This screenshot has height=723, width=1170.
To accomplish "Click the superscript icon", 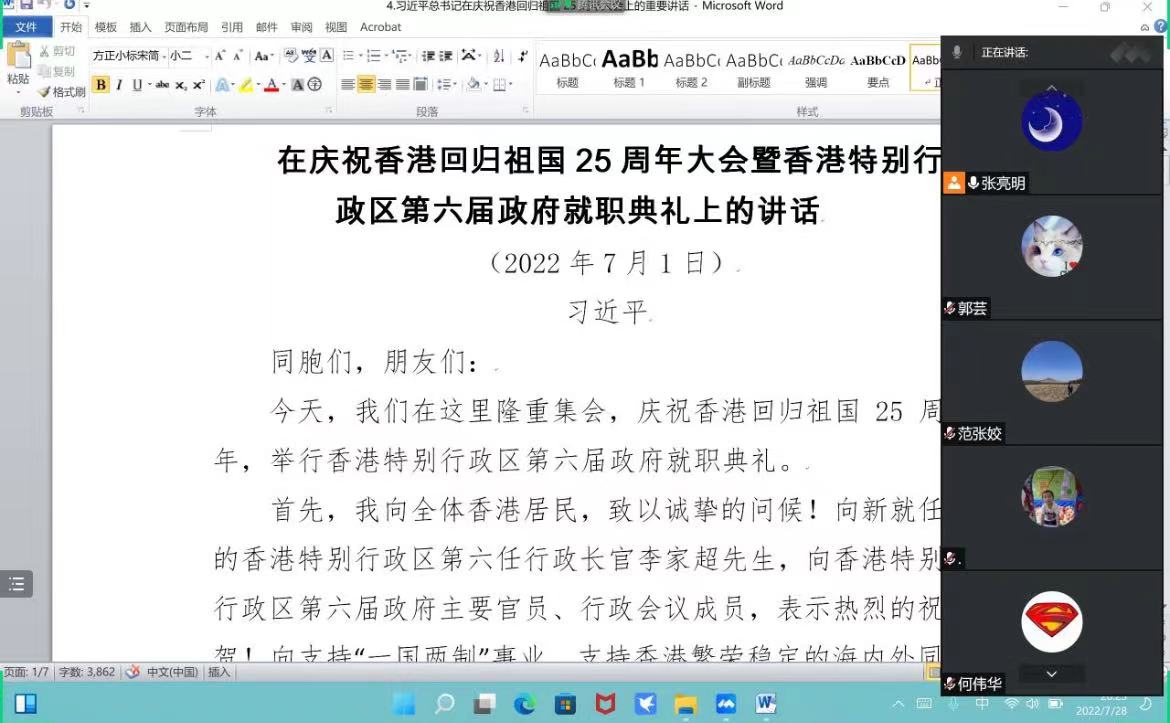I will tap(199, 85).
